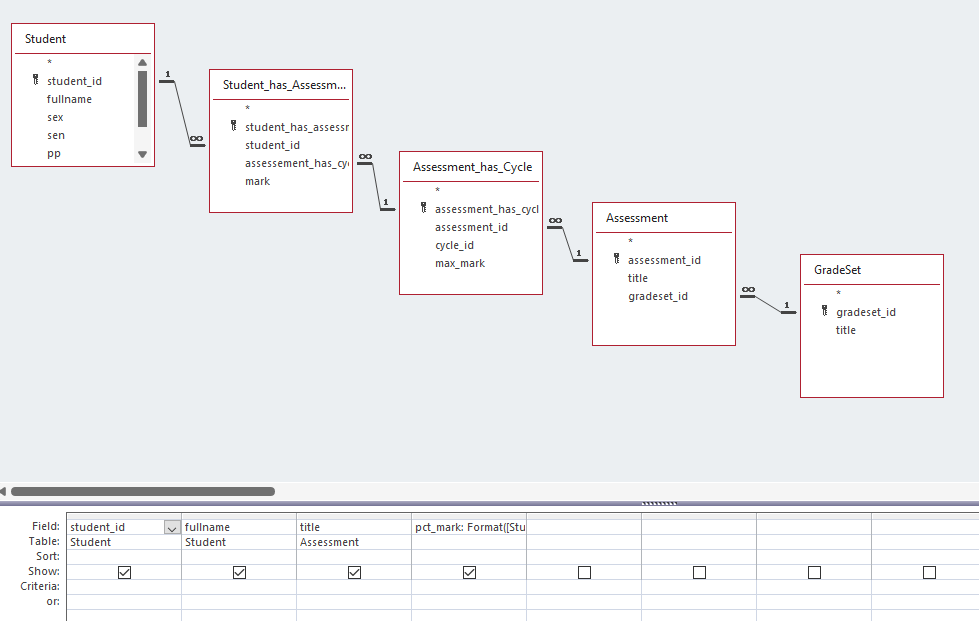Open the student_id Field dropdown arrow

(x=172, y=527)
